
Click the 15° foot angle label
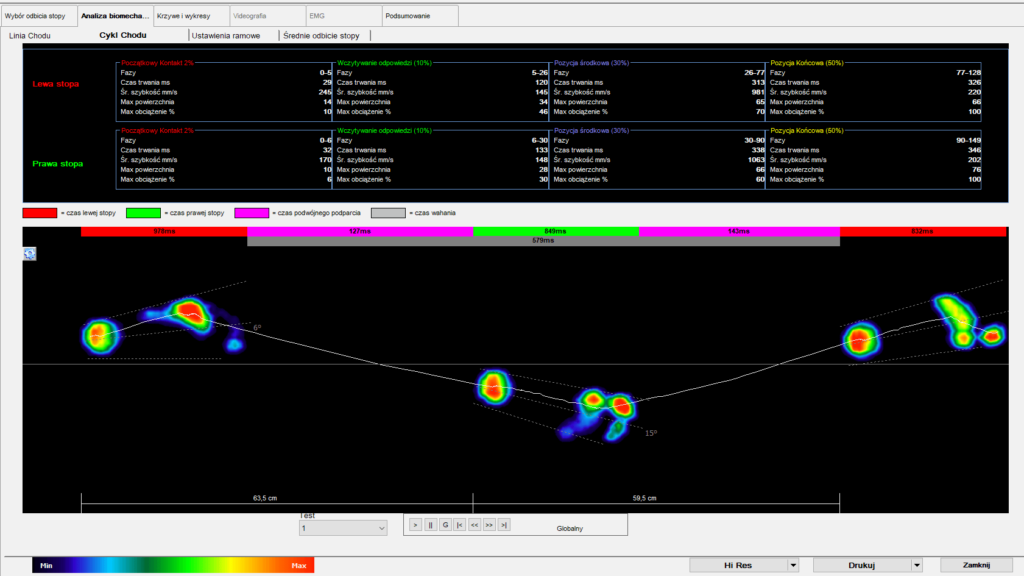point(651,433)
